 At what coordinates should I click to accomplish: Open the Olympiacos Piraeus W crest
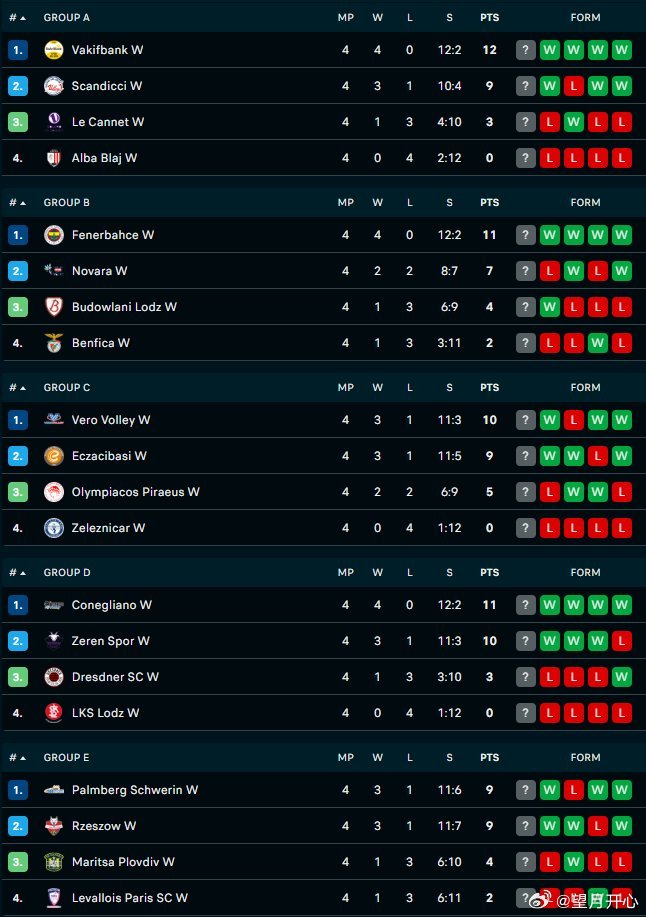tap(54, 492)
